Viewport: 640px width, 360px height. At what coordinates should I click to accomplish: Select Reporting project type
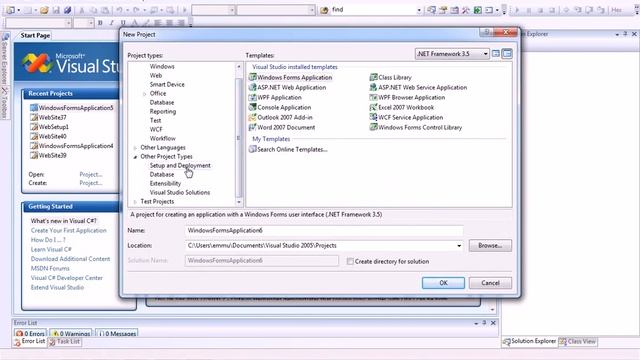click(163, 111)
